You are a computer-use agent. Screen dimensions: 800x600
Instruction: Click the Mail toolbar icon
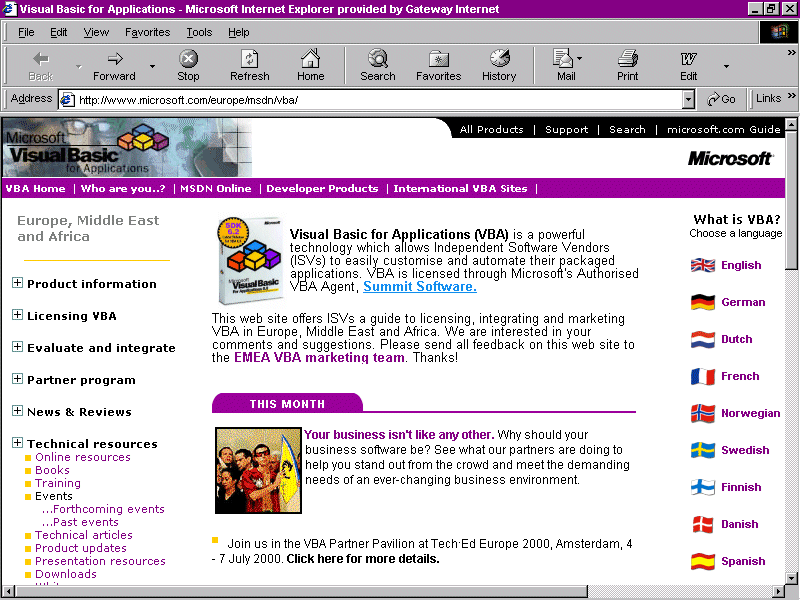[x=563, y=59]
